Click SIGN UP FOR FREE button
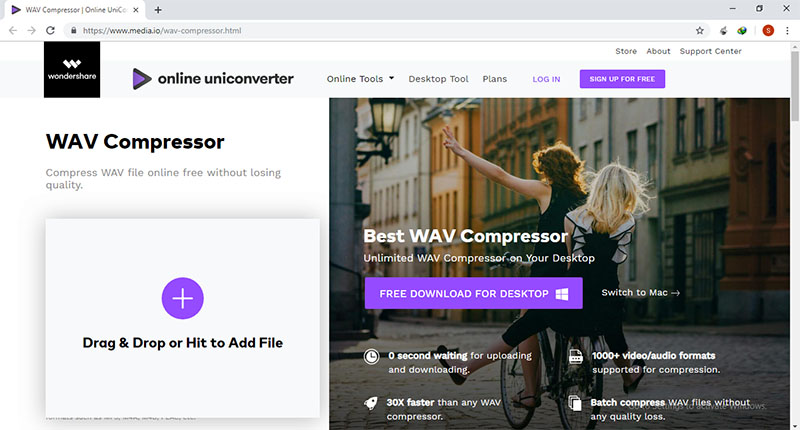This screenshot has width=800, height=430. click(x=622, y=79)
